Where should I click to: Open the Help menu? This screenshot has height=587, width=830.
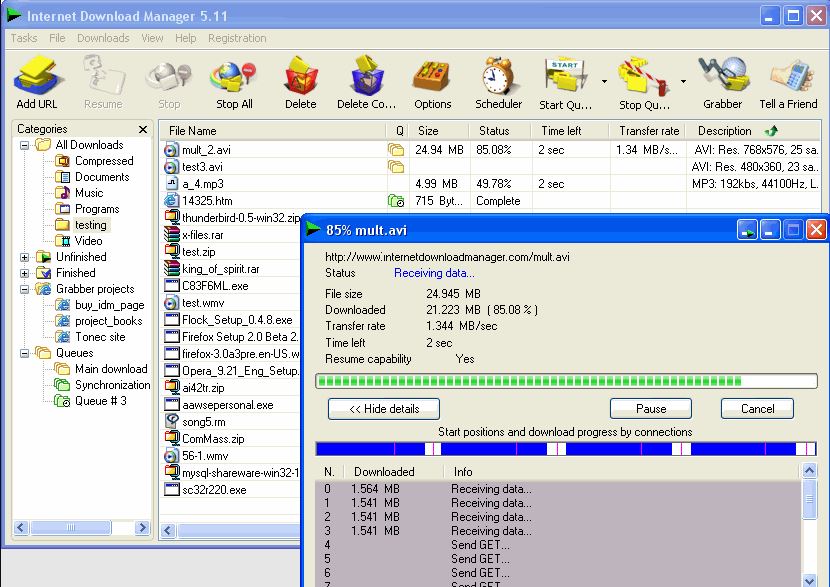185,38
